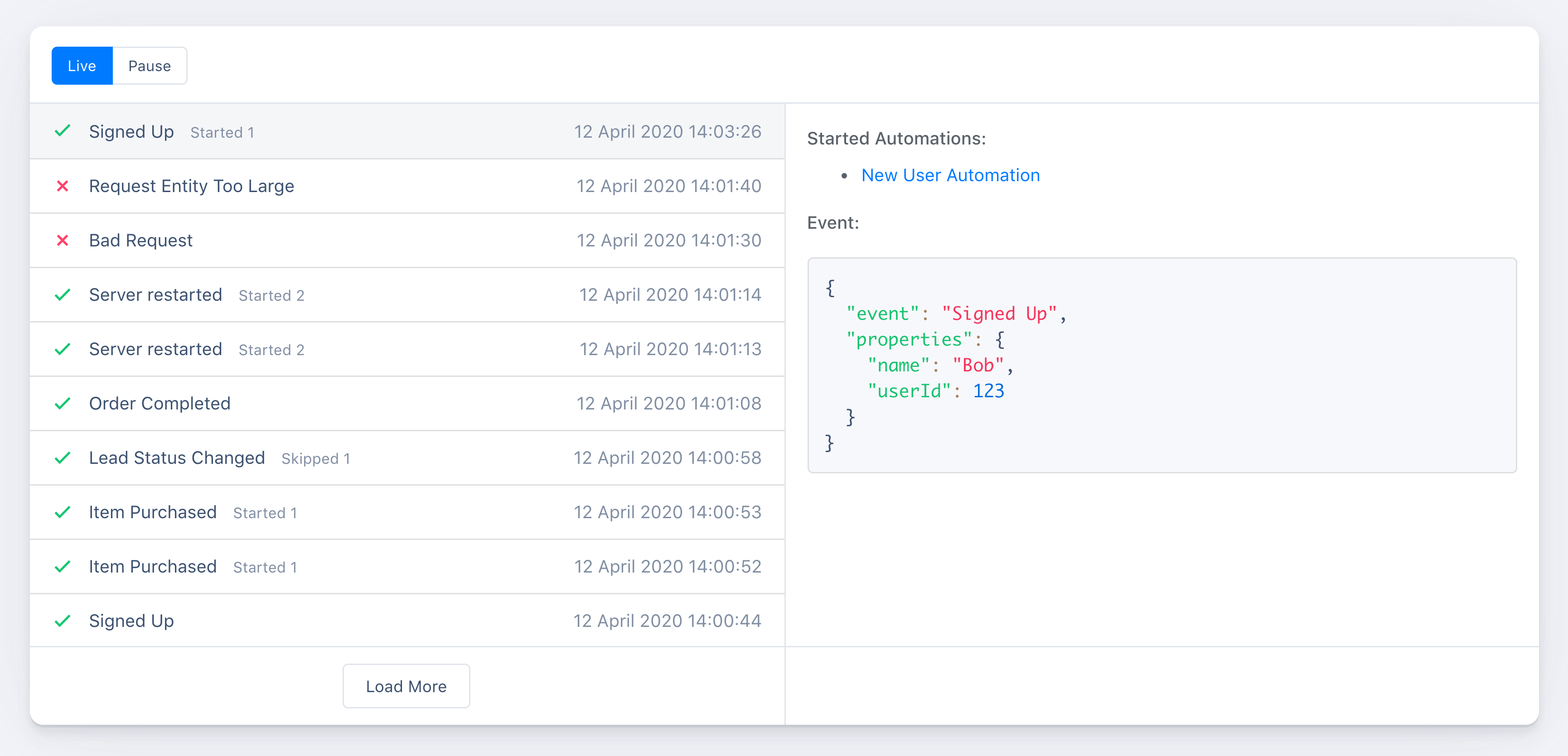Click timestamp 12 April 2020 14:00:44
1568x756 pixels.
(668, 621)
